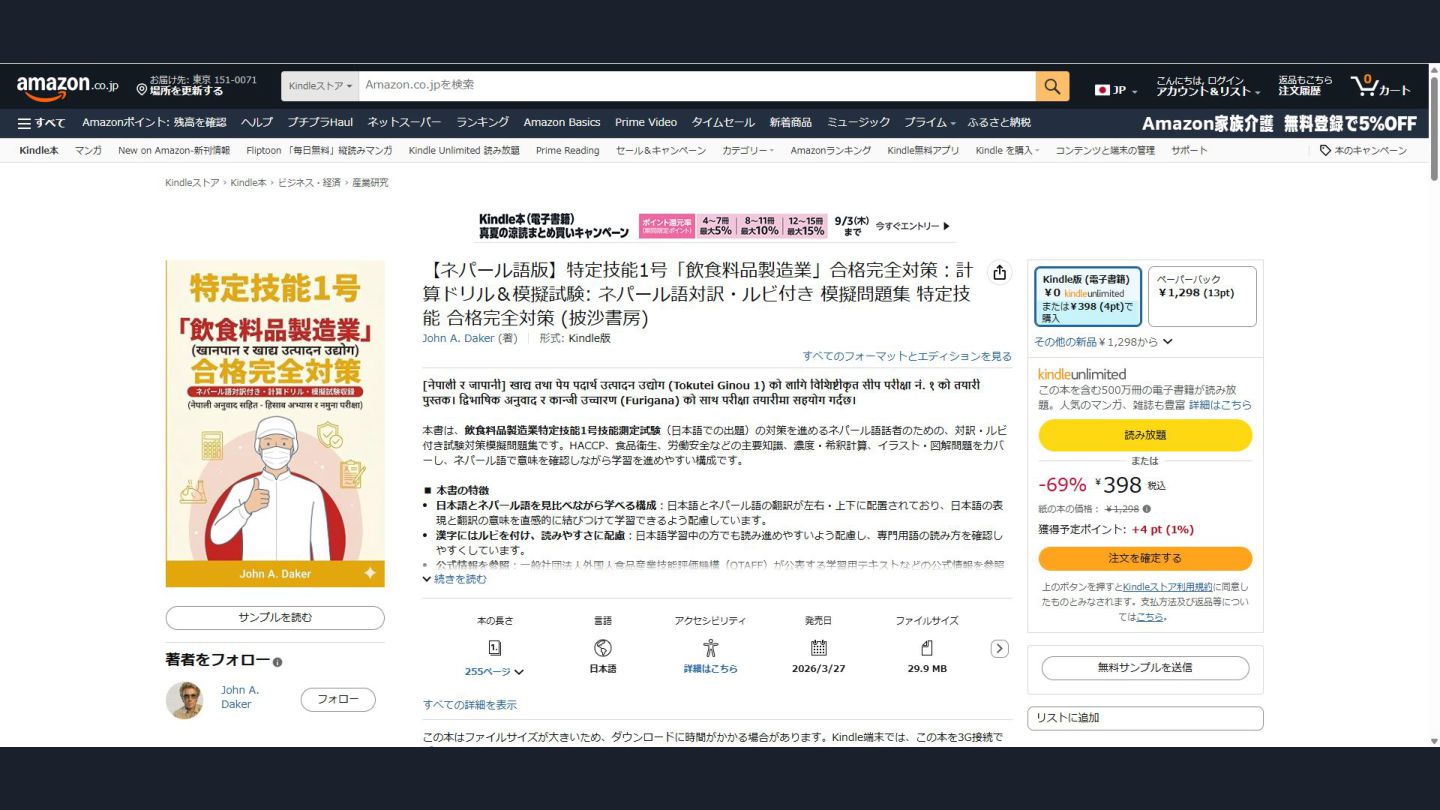1440x810 pixels.
Task: Click the 無料サンプルを送信 button
Action: tap(1145, 668)
